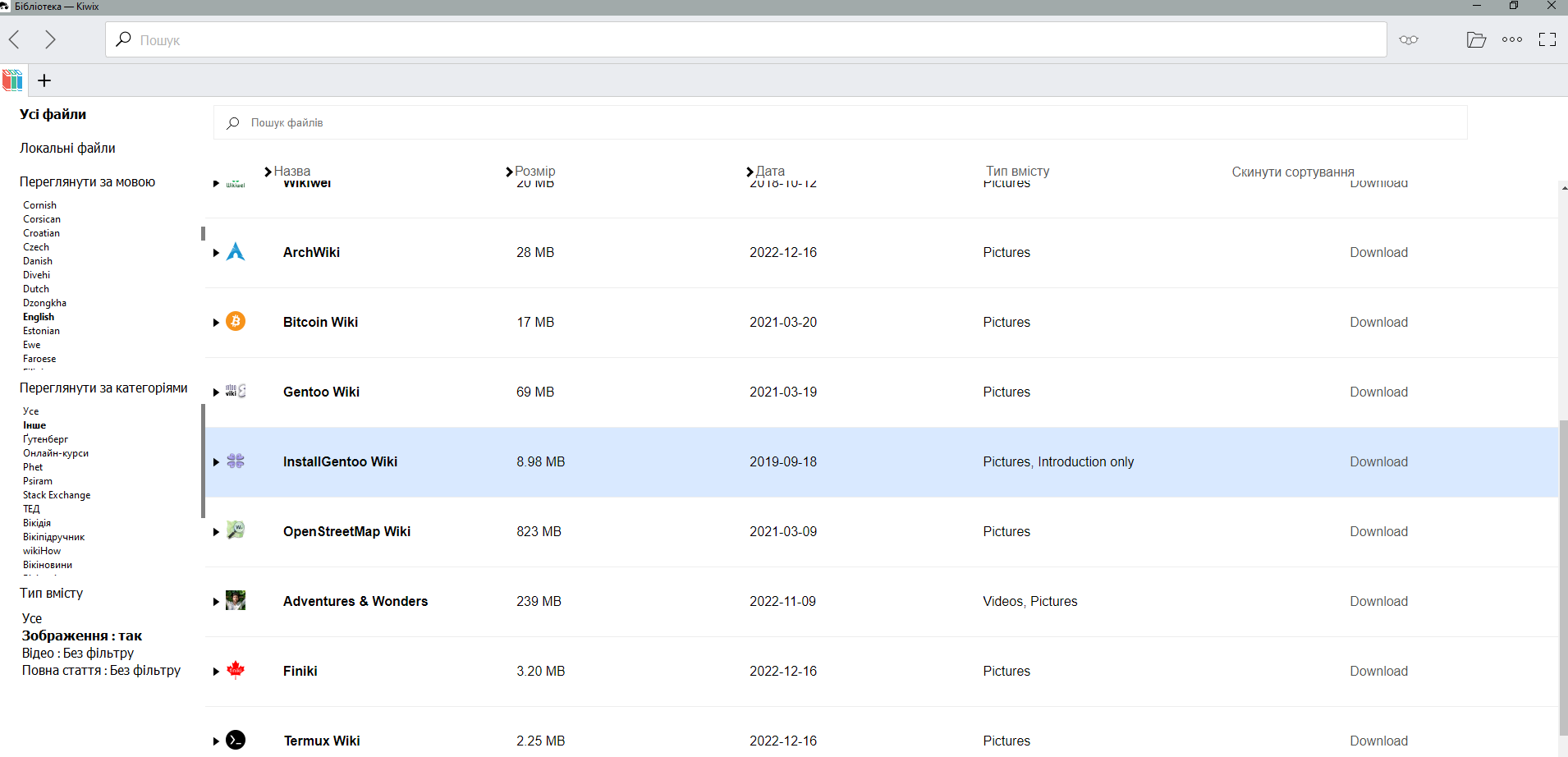Filter by Estonian language
The image size is (1568, 757).
pos(41,331)
